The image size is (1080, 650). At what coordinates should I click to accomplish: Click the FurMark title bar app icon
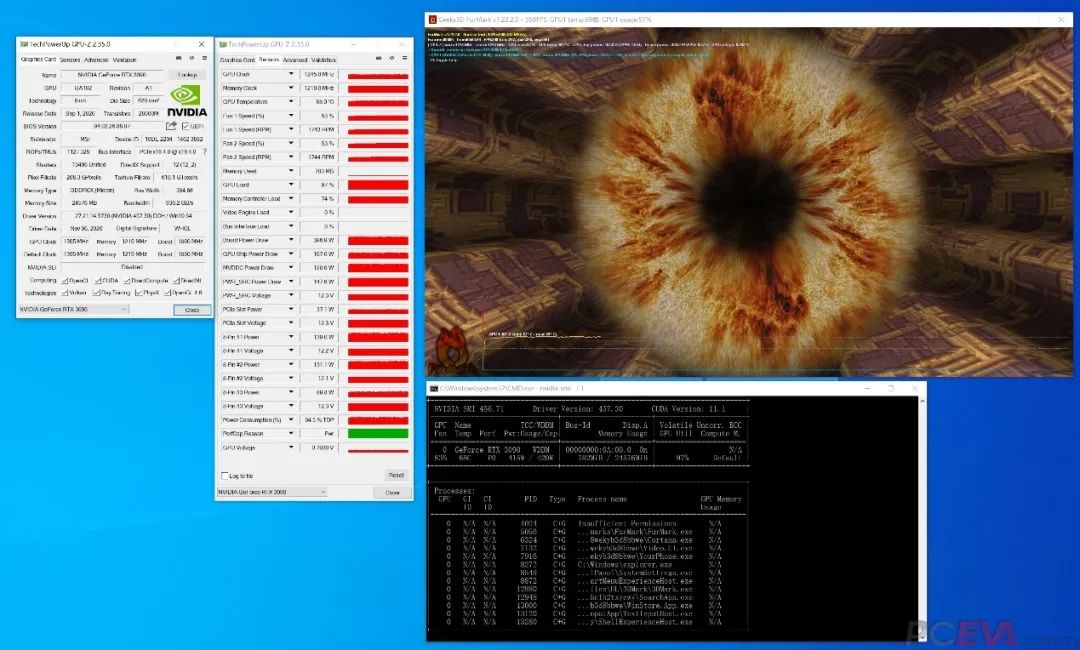(433, 19)
